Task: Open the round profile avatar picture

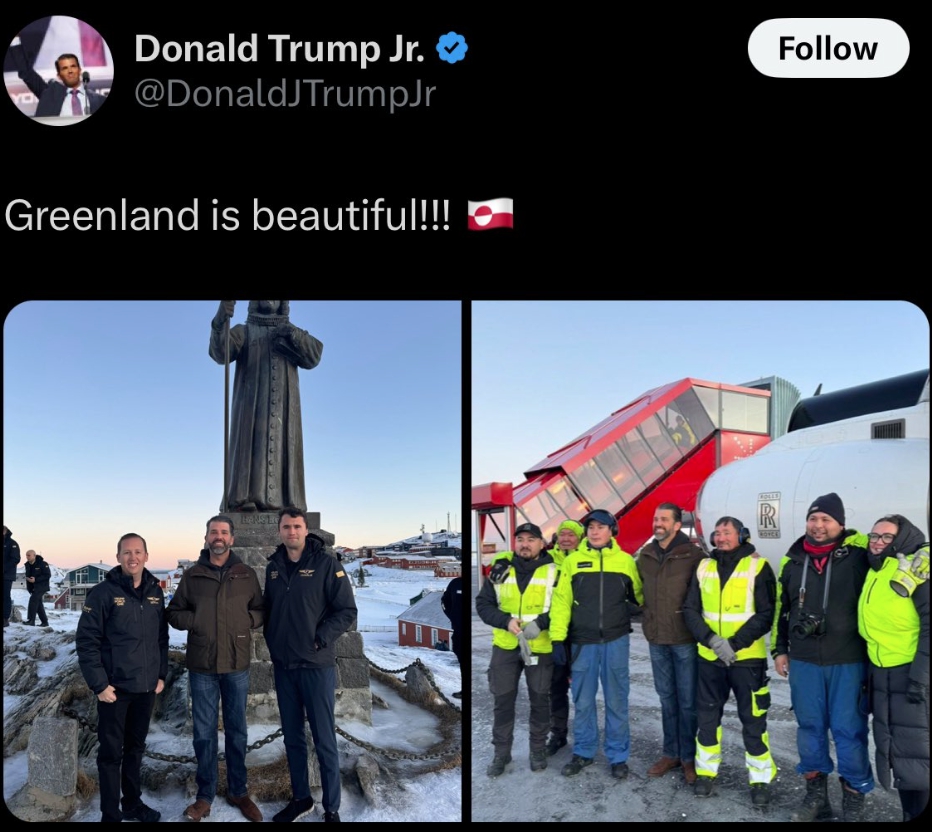Action: (58, 71)
